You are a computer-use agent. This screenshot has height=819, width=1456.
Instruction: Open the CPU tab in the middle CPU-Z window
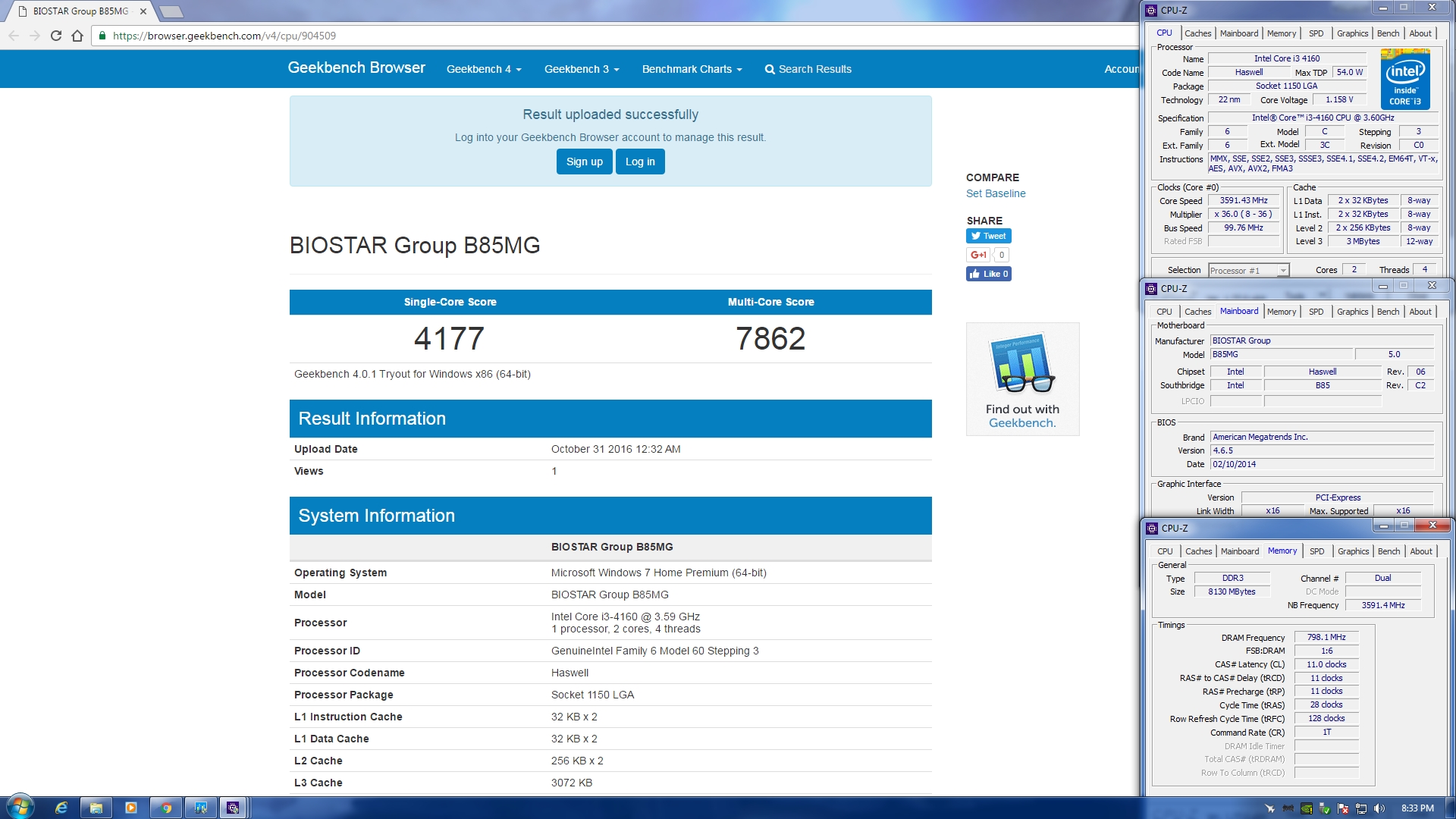(1164, 312)
